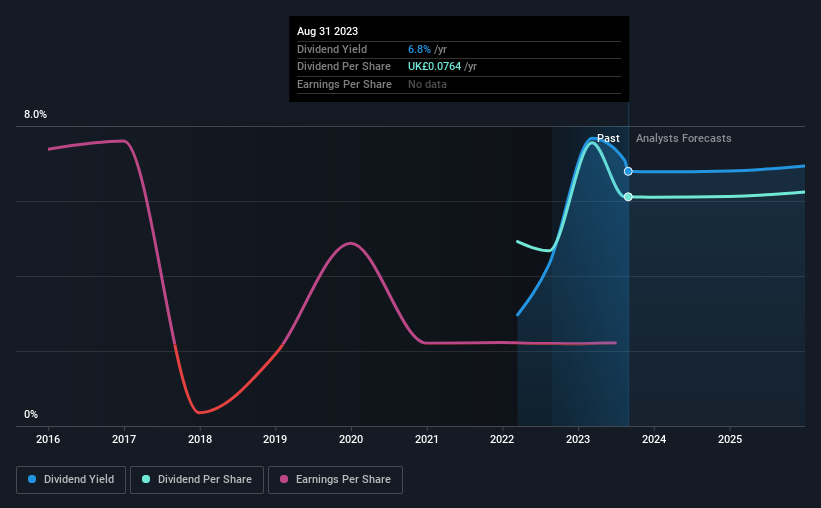Click the 2024 x-axis label

[654, 439]
